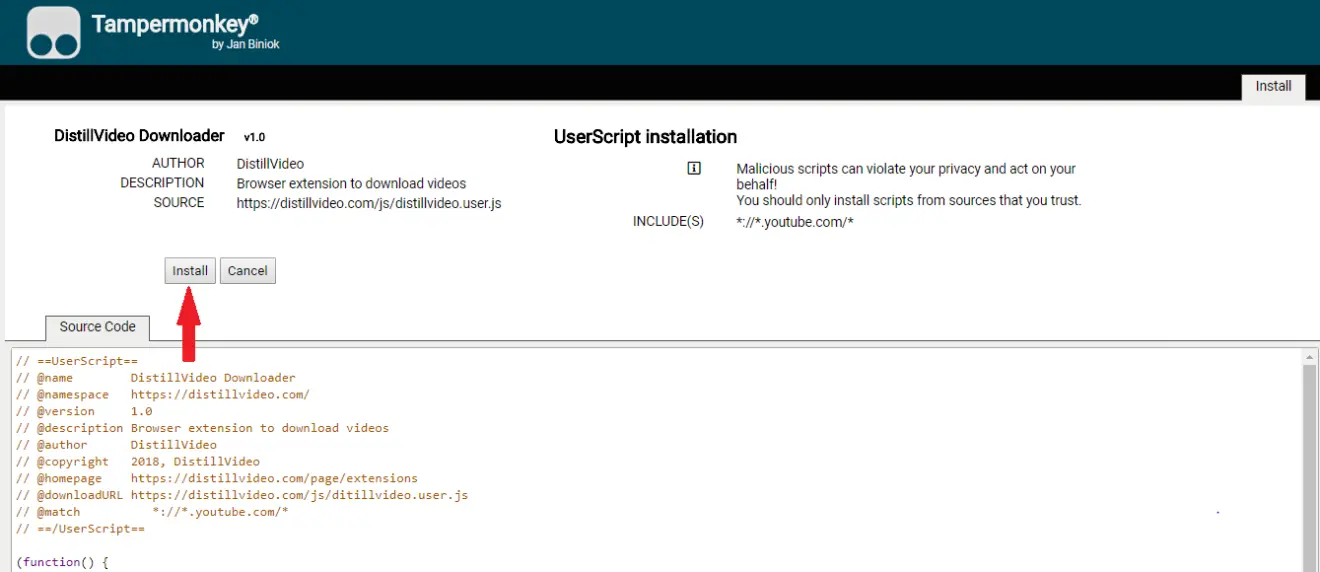Click the @version 1.0 code line

[x=84, y=411]
